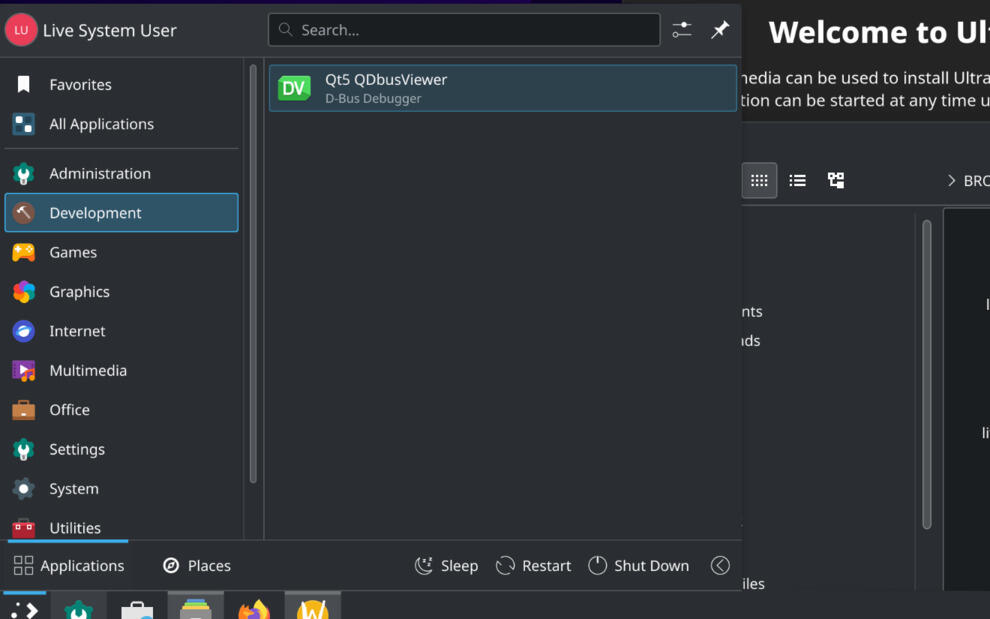Click the Restart button
The image size is (990, 619).
click(534, 565)
